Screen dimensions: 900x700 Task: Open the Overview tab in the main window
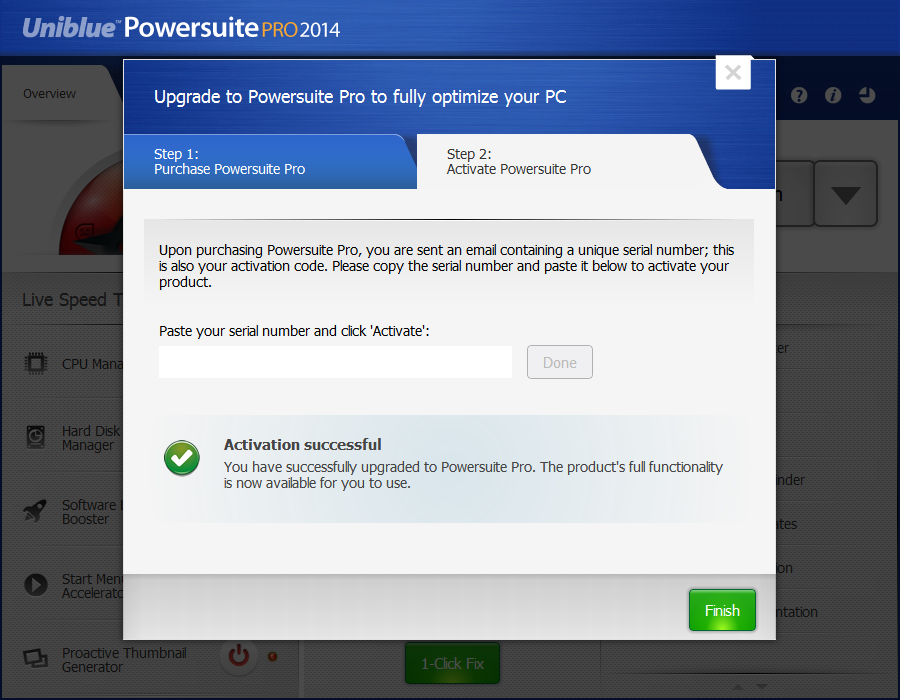49,94
